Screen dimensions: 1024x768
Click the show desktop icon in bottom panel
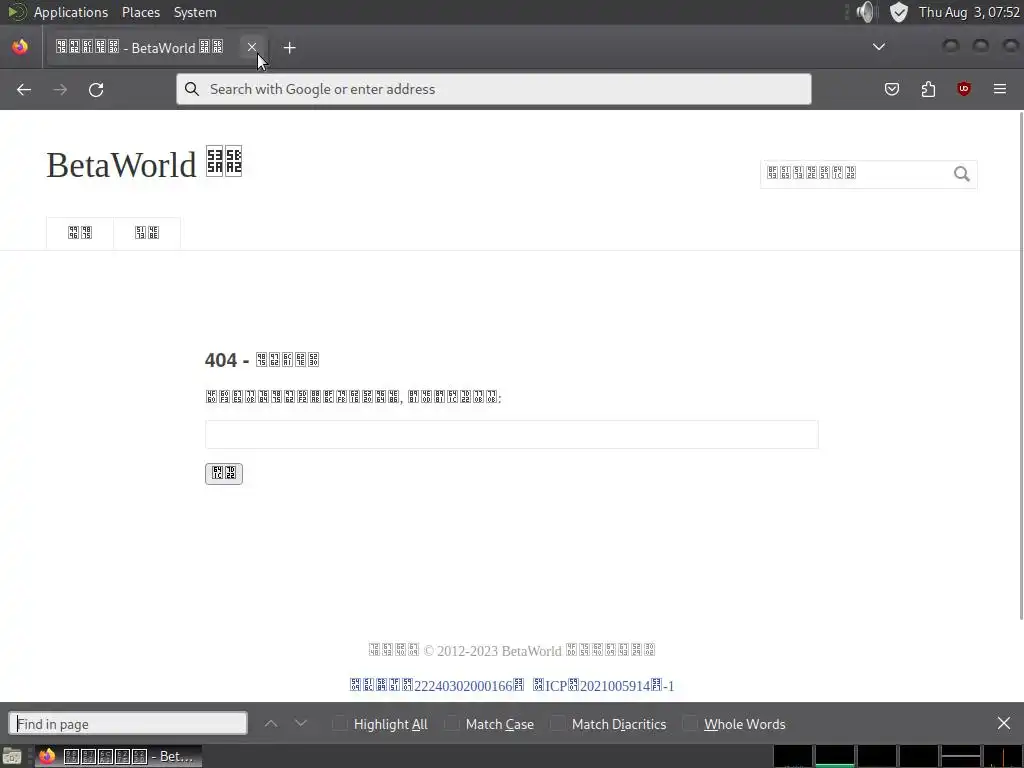pyautogui.click(x=12, y=756)
